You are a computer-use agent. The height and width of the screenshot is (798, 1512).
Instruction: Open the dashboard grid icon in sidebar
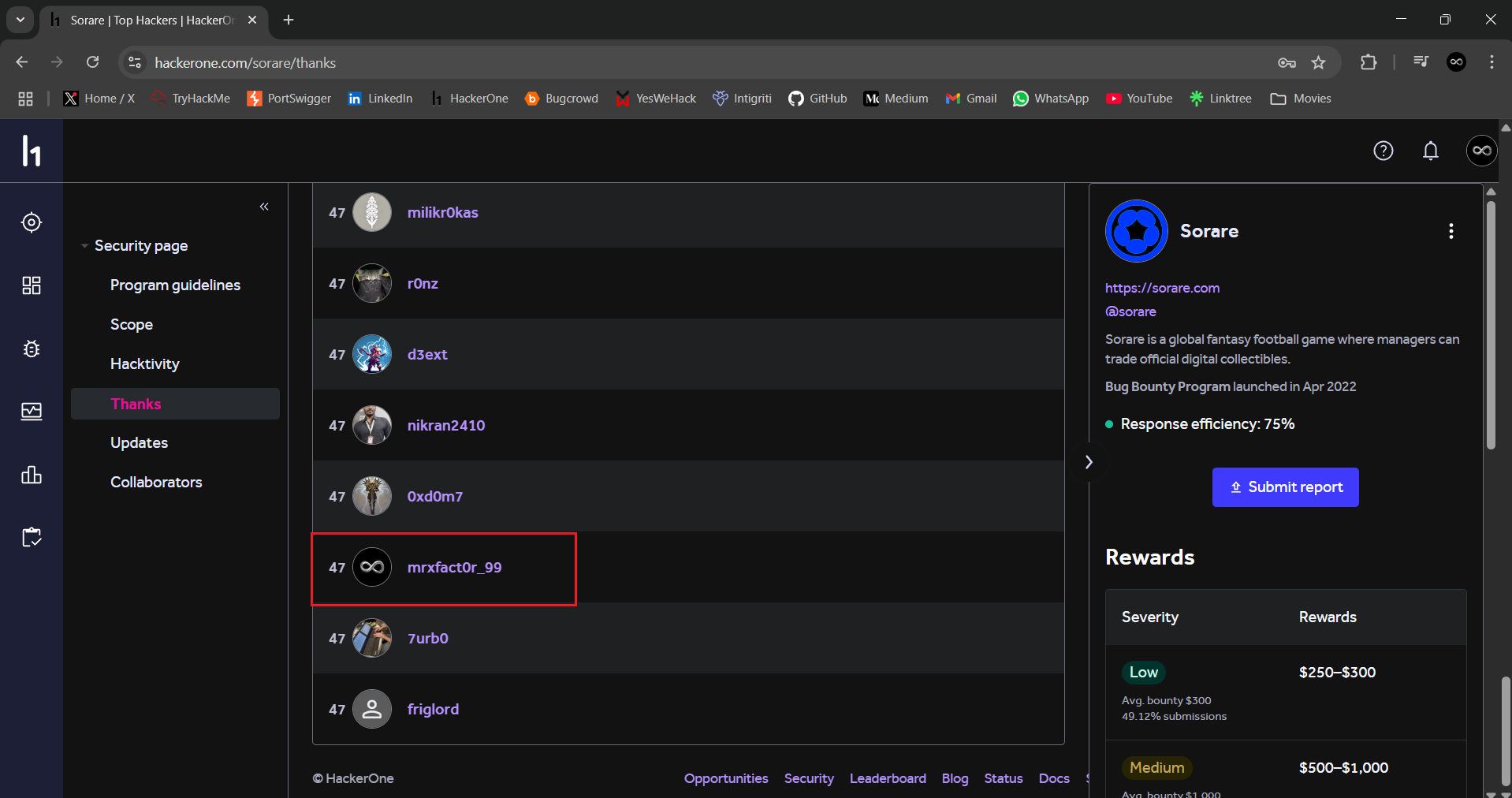tap(32, 285)
